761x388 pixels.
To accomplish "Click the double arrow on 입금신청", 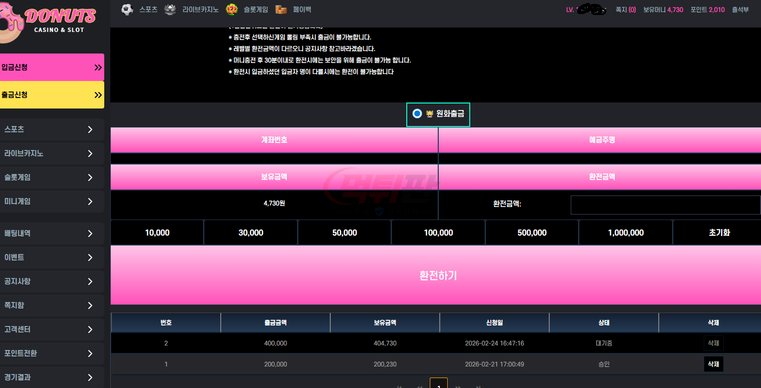I will tap(98, 67).
